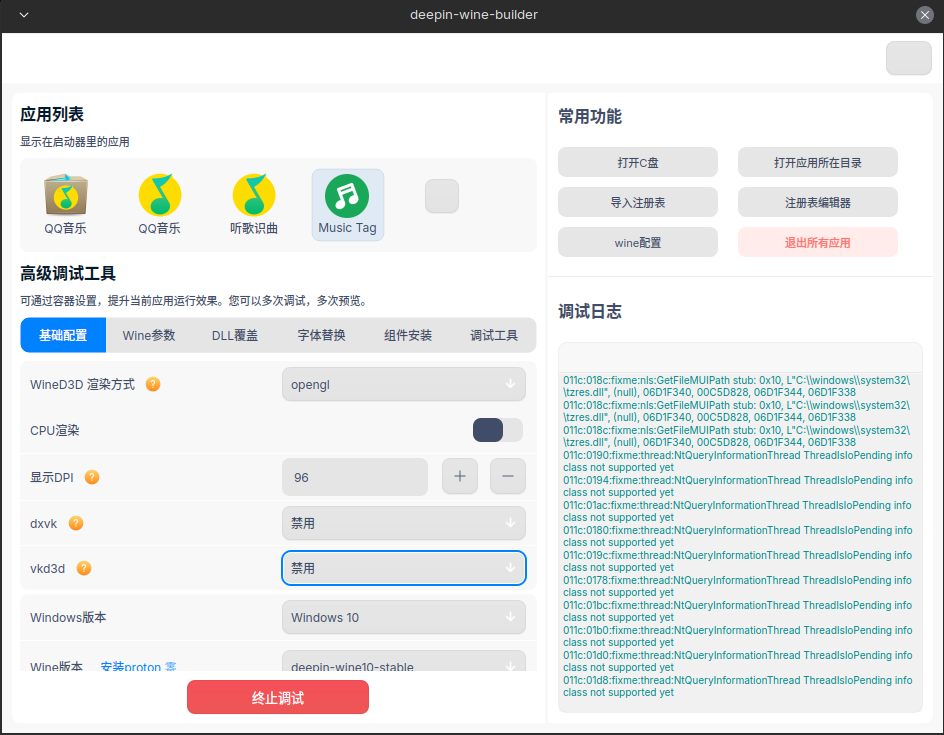
Task: Show the help tip next to vkd3d
Action: [x=84, y=568]
